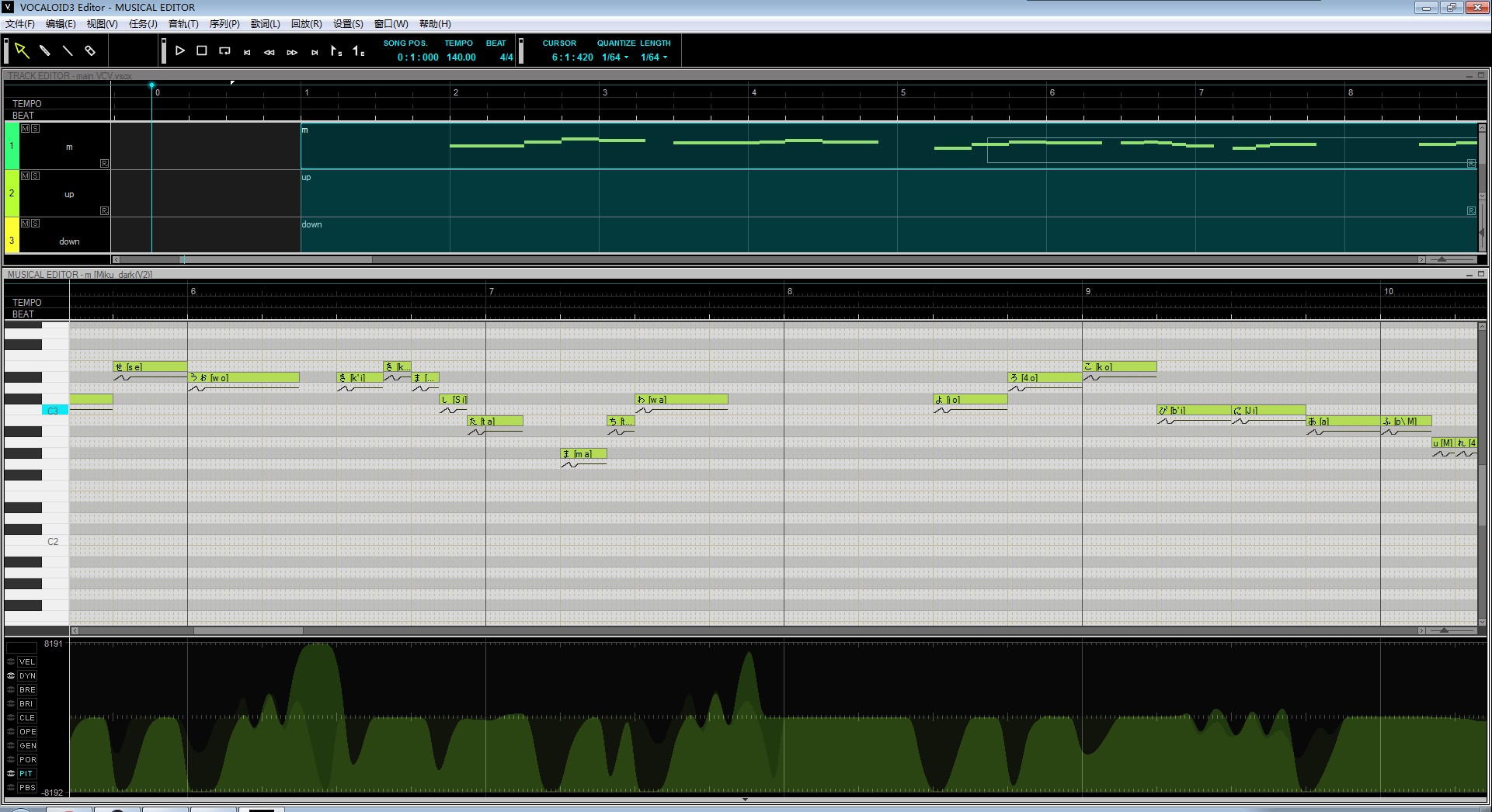
Task: Select the PIT control parameter
Action: coord(27,774)
